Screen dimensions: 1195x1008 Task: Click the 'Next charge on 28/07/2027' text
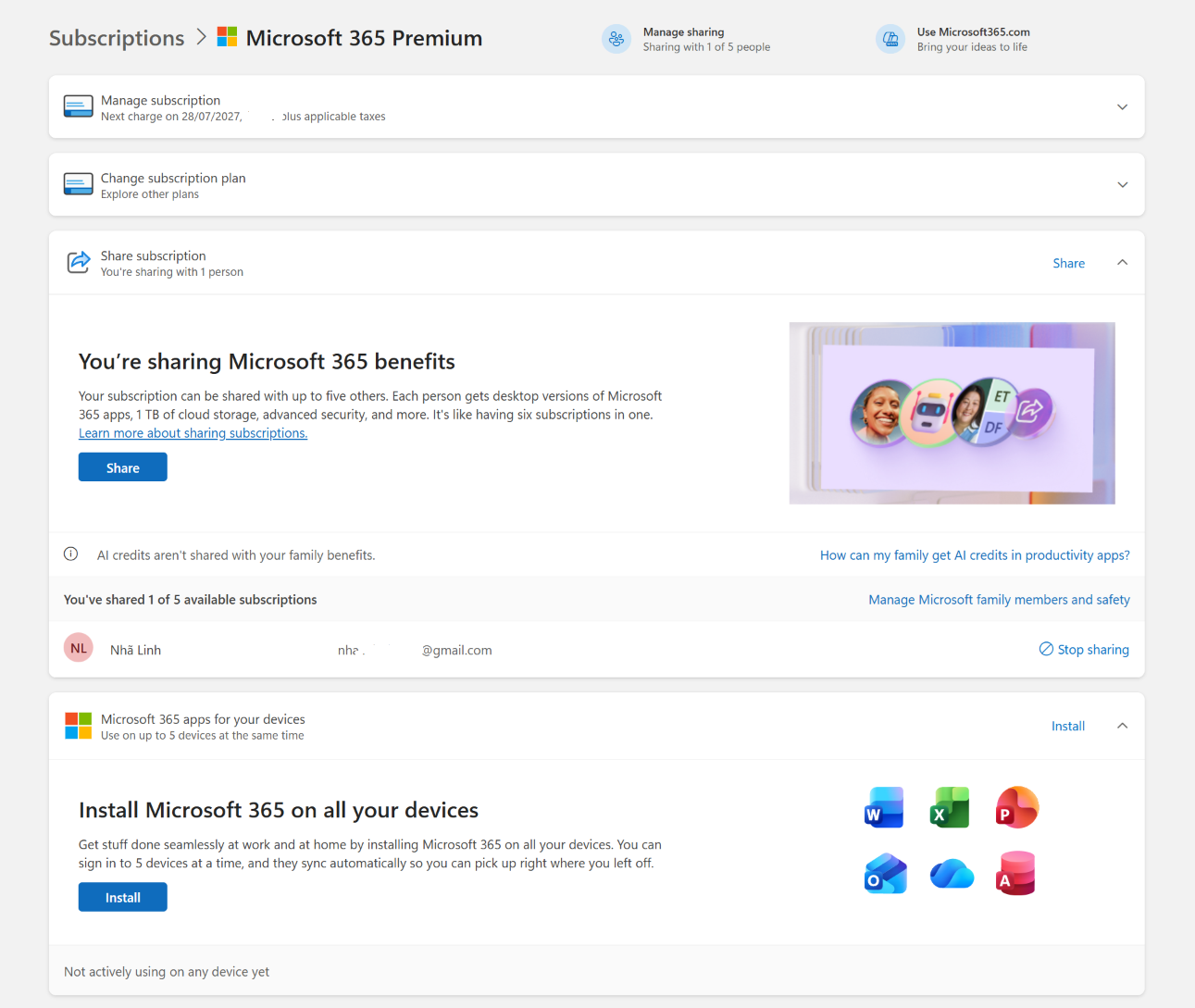171,117
